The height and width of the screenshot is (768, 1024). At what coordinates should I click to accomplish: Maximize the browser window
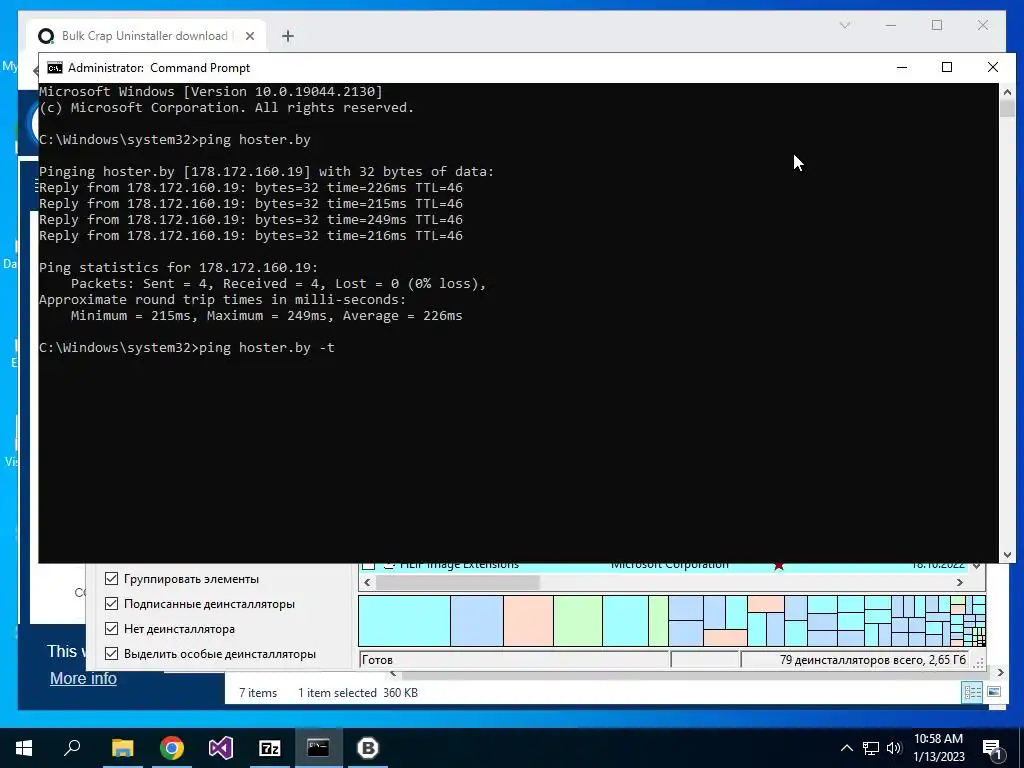pos(937,25)
